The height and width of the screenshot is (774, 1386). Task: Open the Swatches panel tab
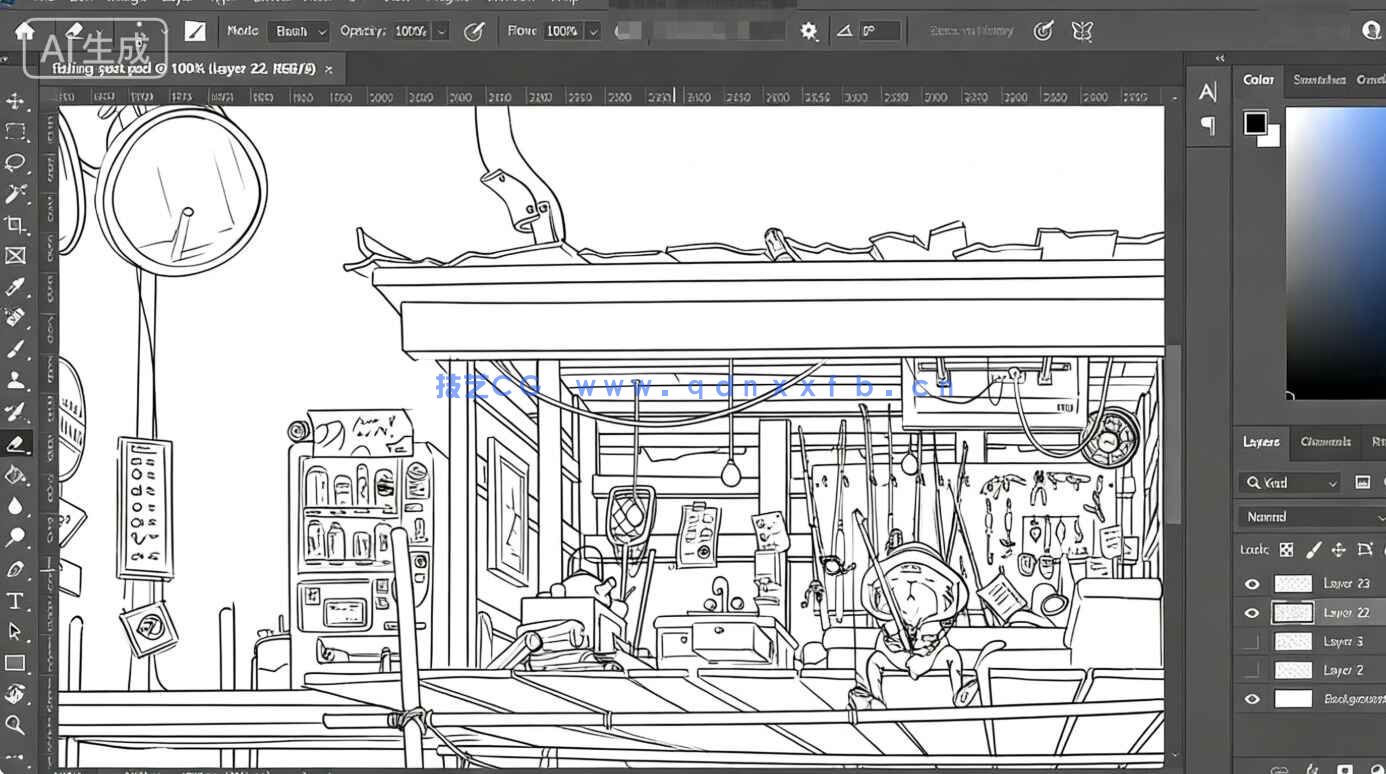[1318, 79]
